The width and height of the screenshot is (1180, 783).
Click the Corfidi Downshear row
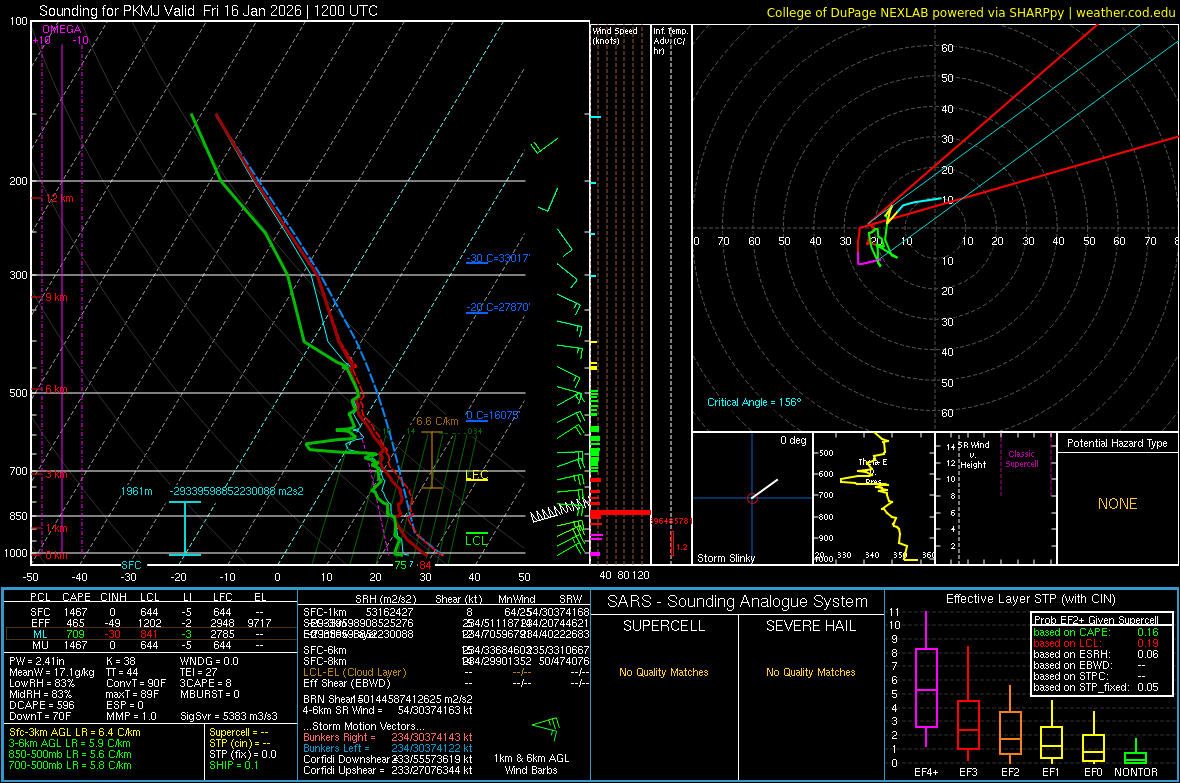(x=388, y=759)
